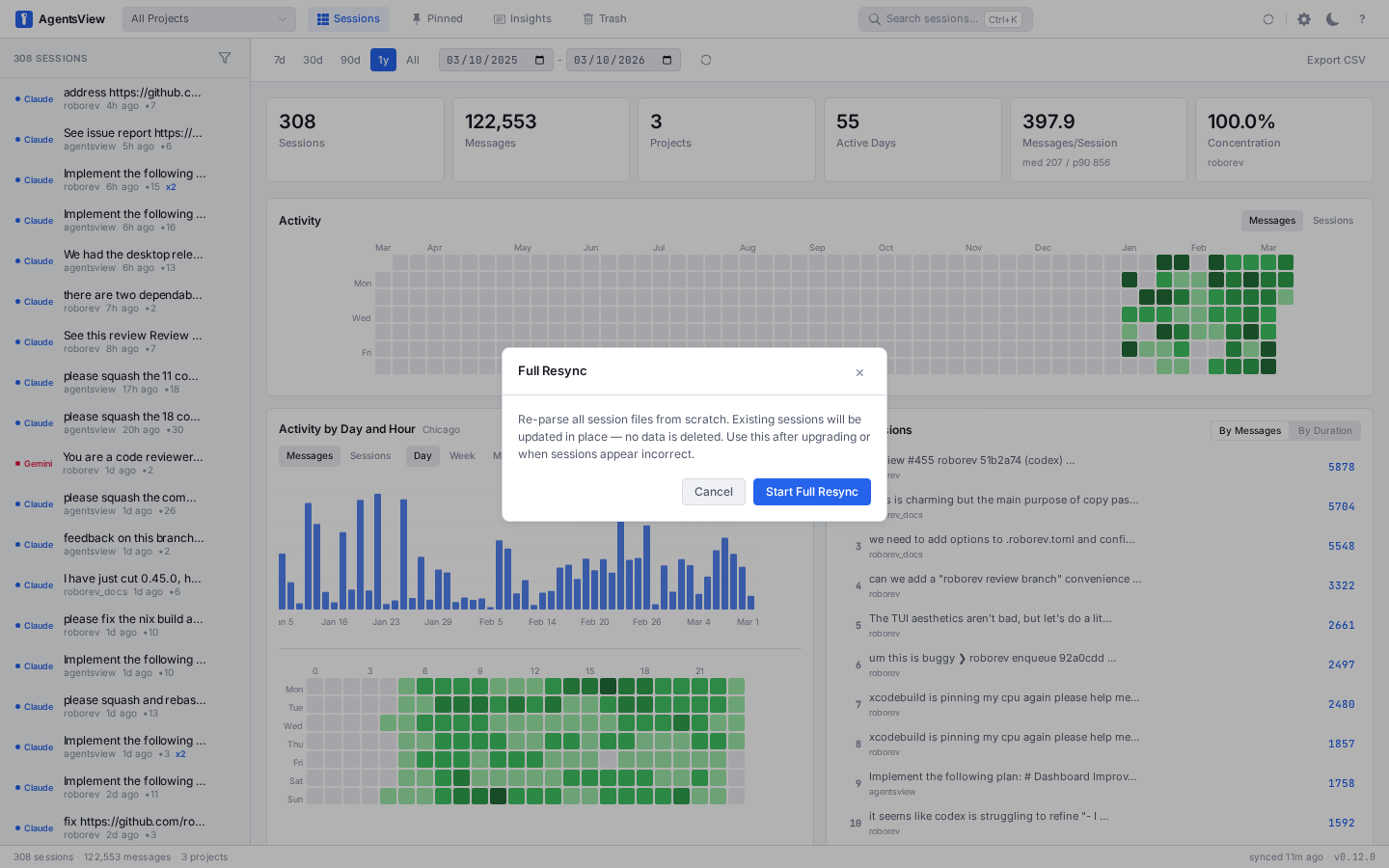
Task: Open the start date calendar picker
Action: point(538,59)
